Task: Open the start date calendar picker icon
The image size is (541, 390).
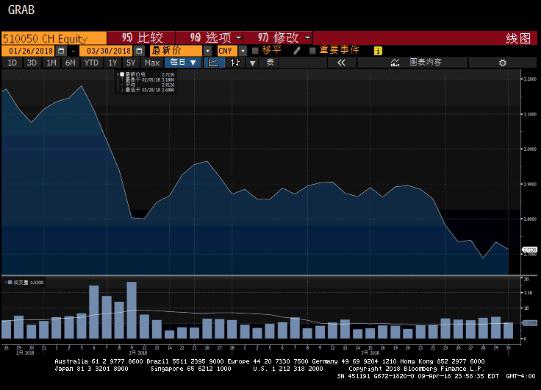Action: click(x=61, y=51)
